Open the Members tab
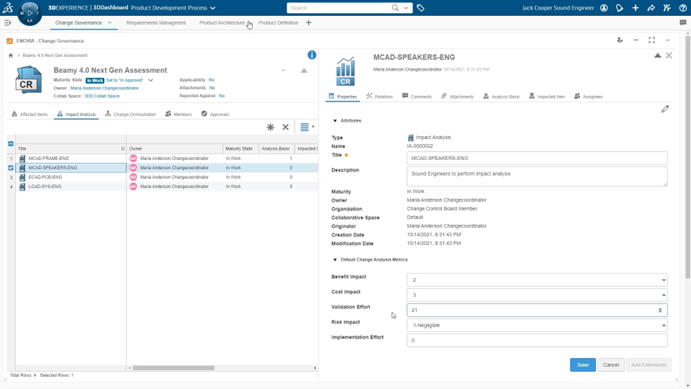Image resolution: width=691 pixels, height=389 pixels. [x=178, y=114]
